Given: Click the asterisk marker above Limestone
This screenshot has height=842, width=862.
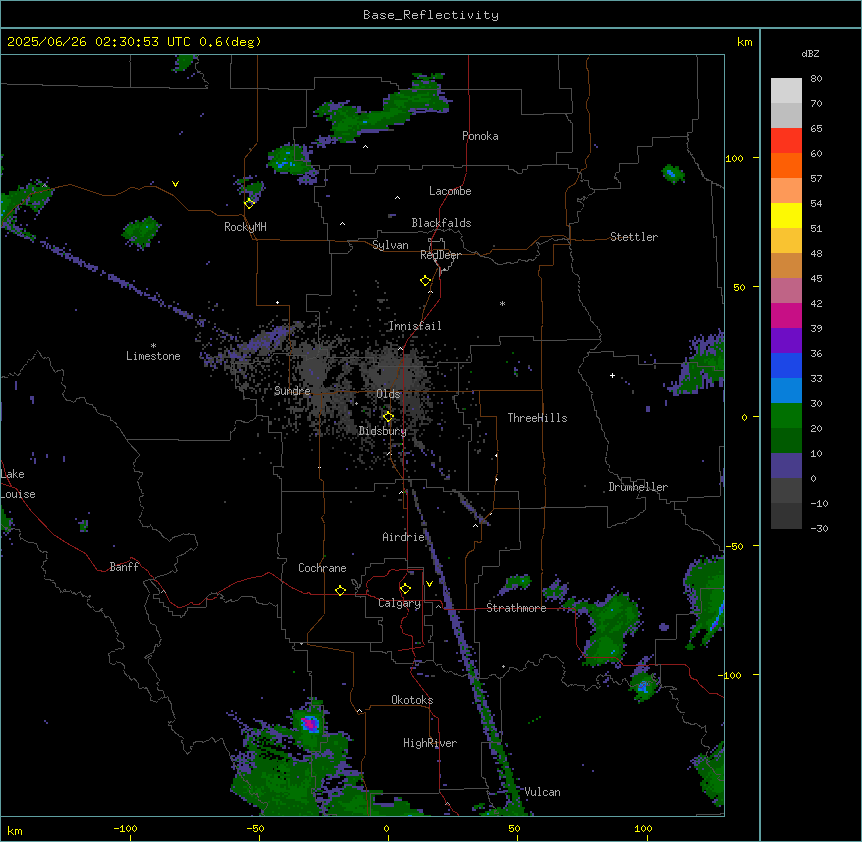Looking at the screenshot, I should coord(153,346).
